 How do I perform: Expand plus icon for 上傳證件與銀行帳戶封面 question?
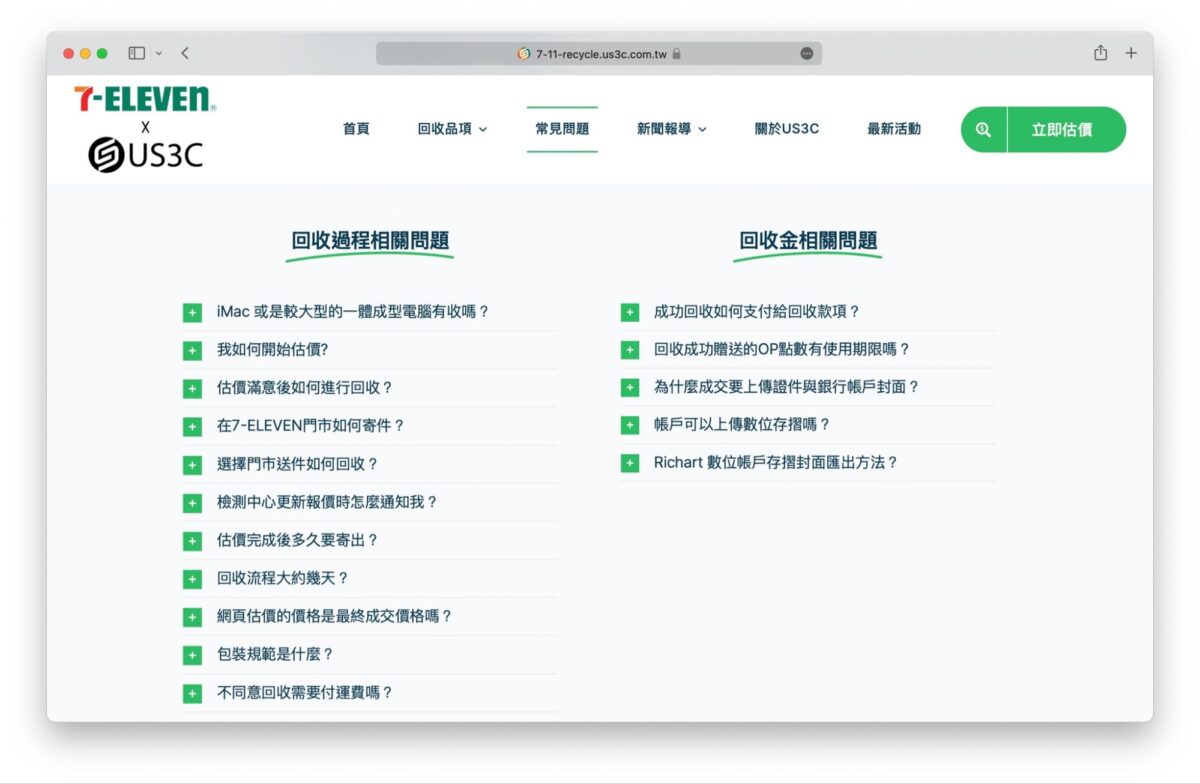(630, 387)
